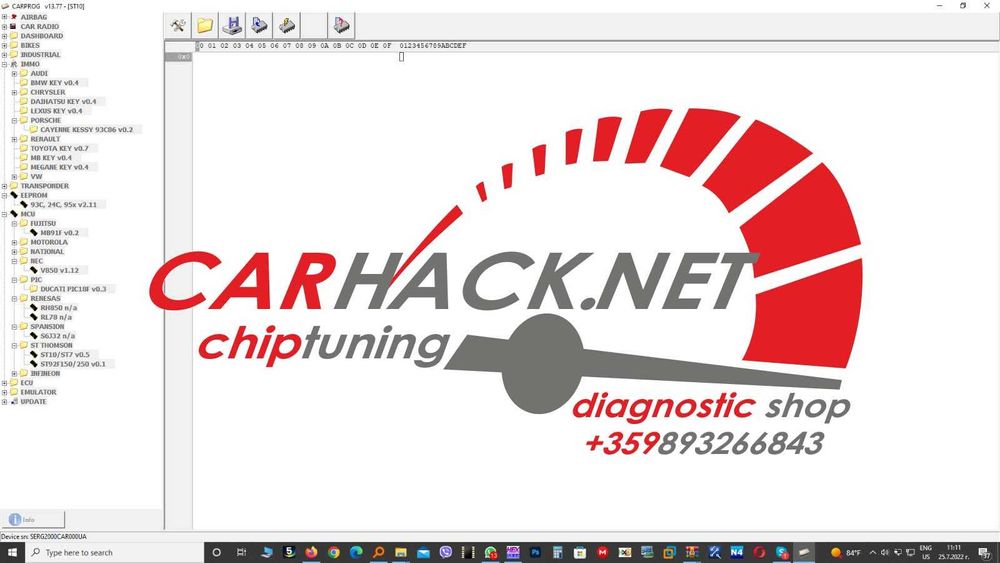Click the write chip toolbar icon
This screenshot has width=1000, height=563.
click(x=286, y=26)
